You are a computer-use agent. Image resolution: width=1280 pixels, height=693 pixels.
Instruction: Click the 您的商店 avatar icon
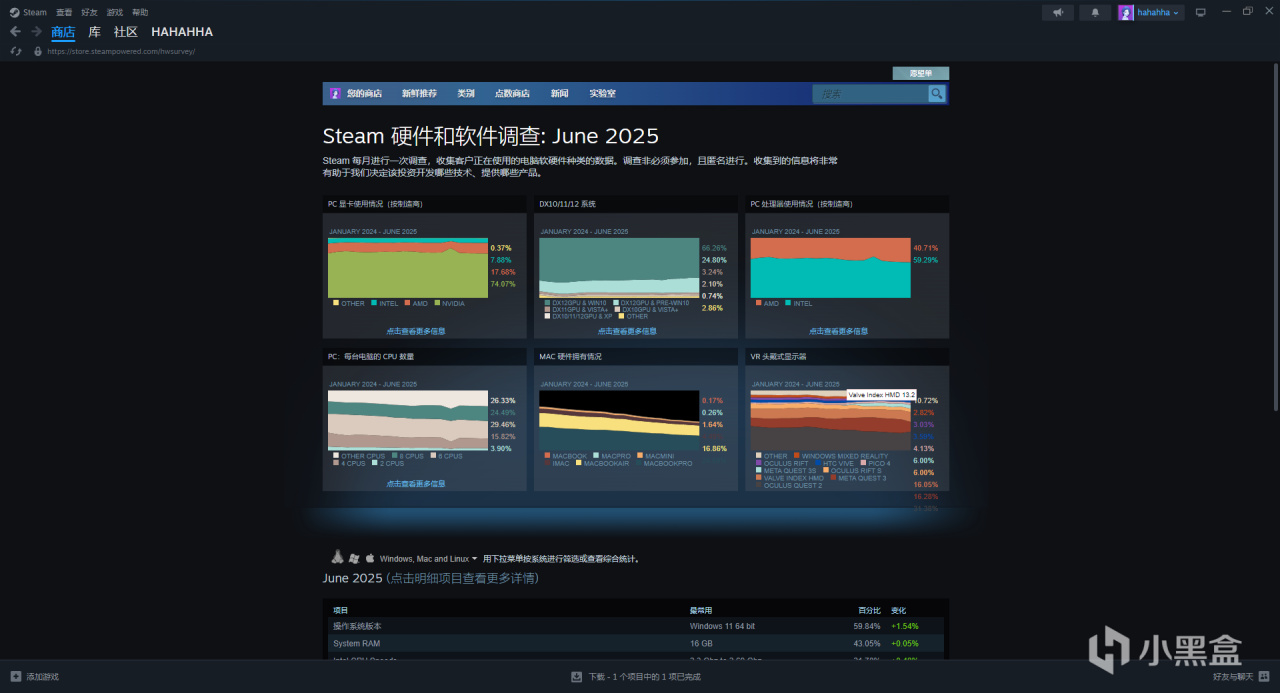pyautogui.click(x=335, y=93)
